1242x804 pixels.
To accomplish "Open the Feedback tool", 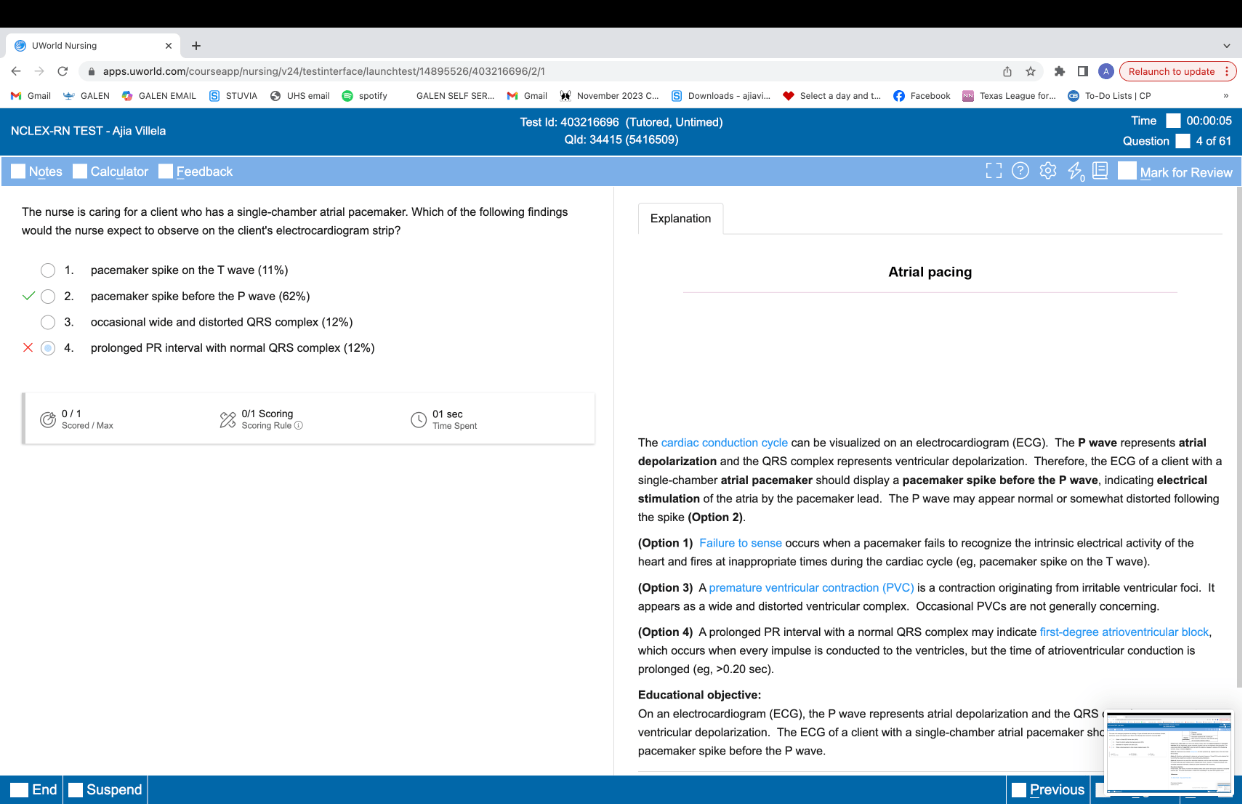I will (x=196, y=172).
